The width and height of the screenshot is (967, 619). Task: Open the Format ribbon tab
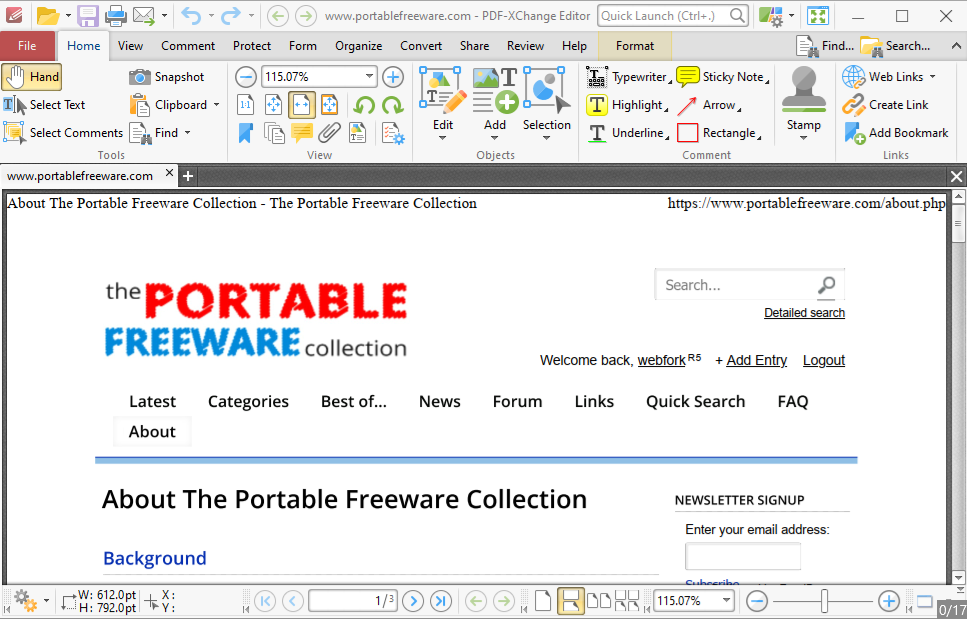[x=635, y=46]
